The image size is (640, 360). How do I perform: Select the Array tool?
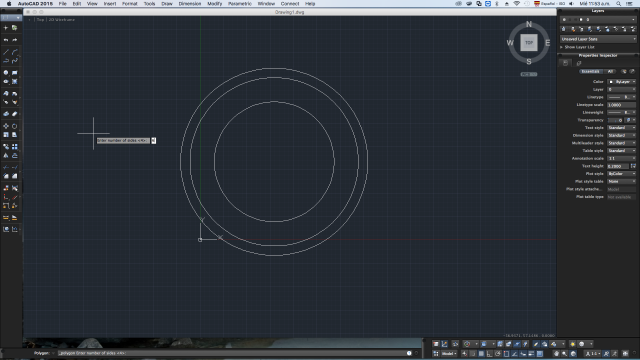(x=15, y=147)
